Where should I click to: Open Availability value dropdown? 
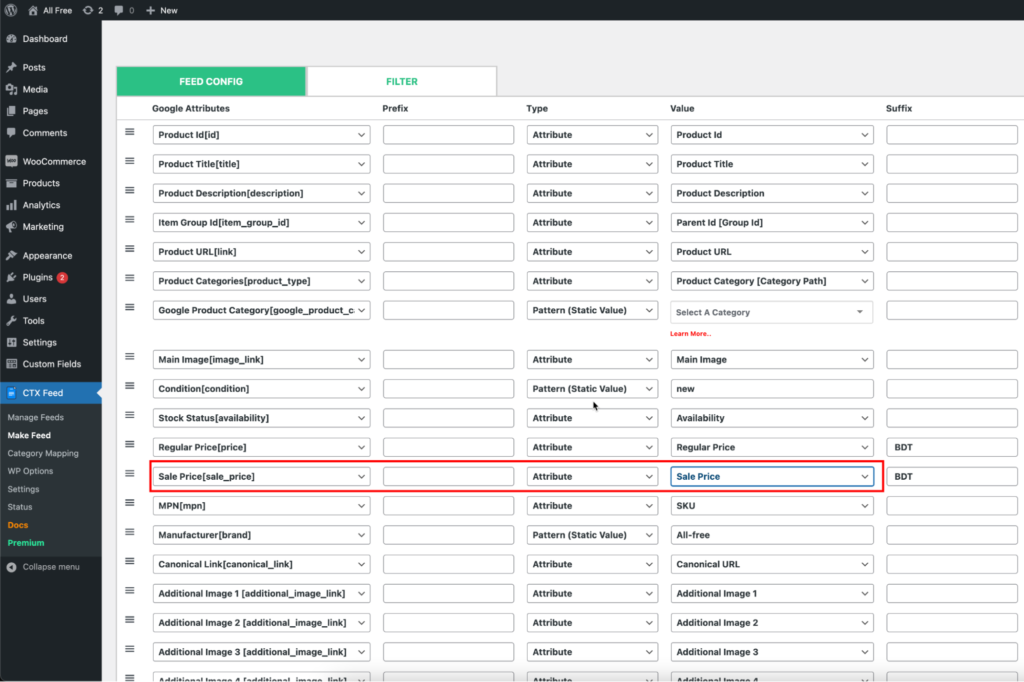(772, 418)
